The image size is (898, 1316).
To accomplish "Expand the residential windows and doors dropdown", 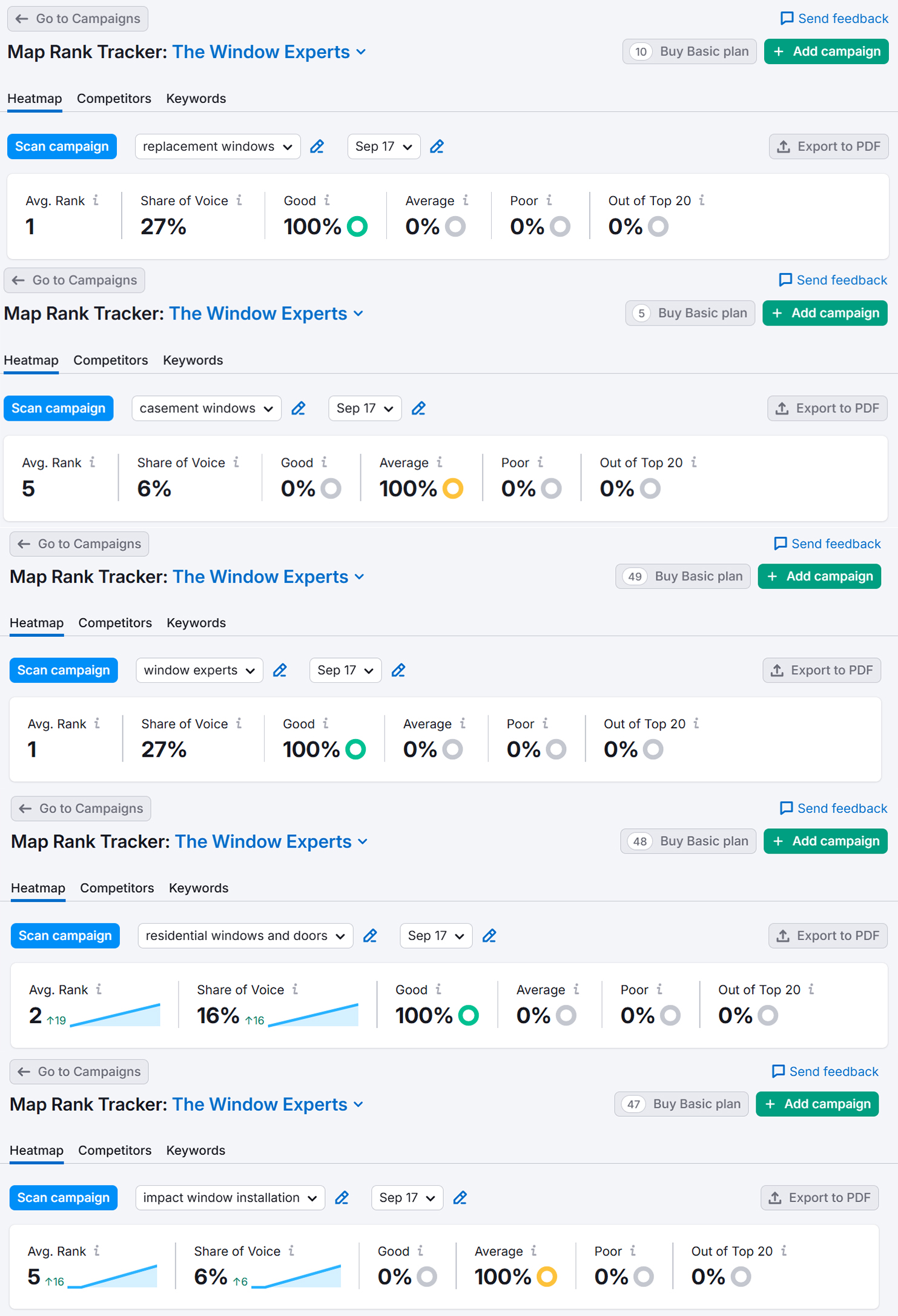I will [x=245, y=936].
